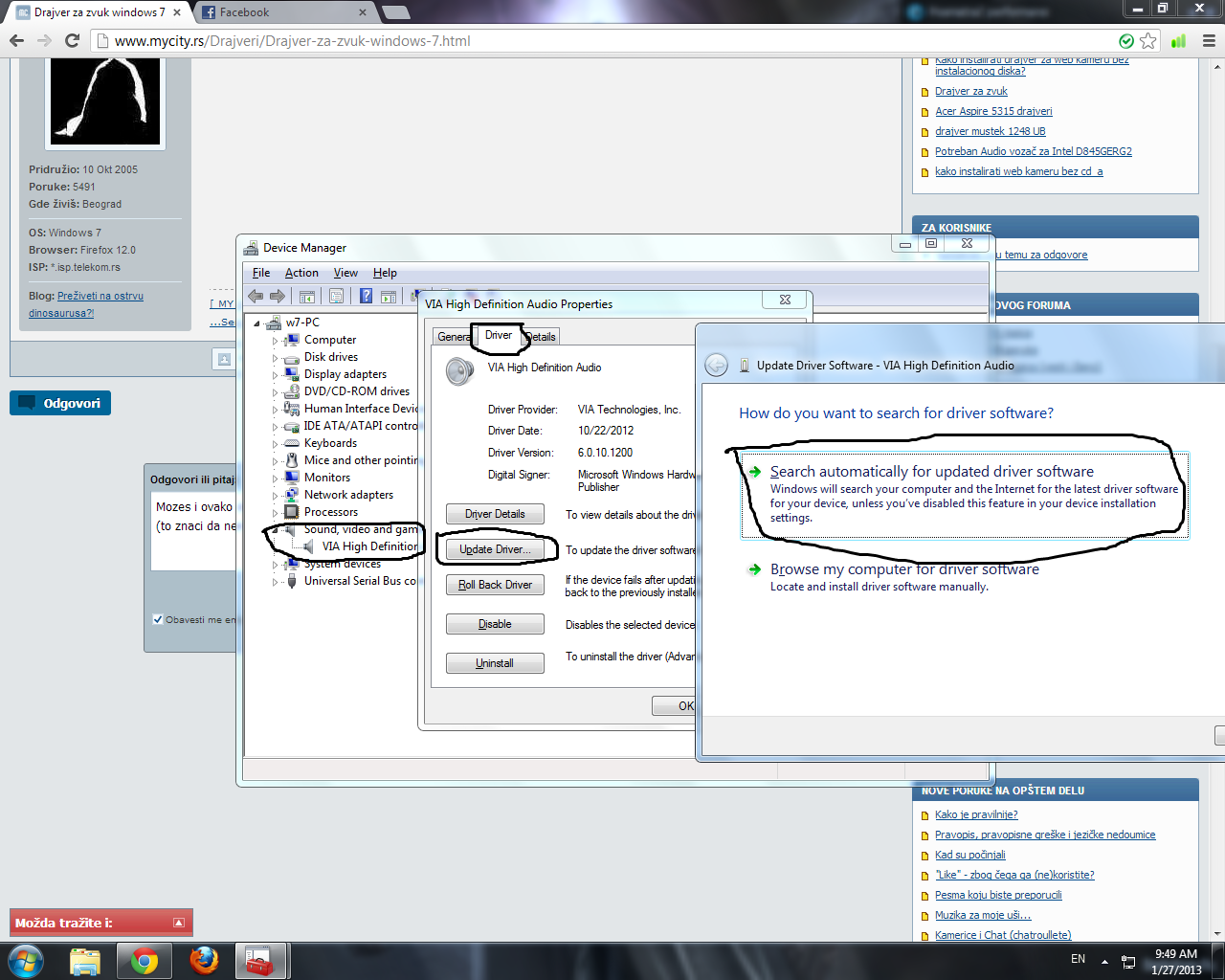Switch to Google Chrome on the taskbar
Viewport: 1225px width, 980px height.
coord(145,960)
